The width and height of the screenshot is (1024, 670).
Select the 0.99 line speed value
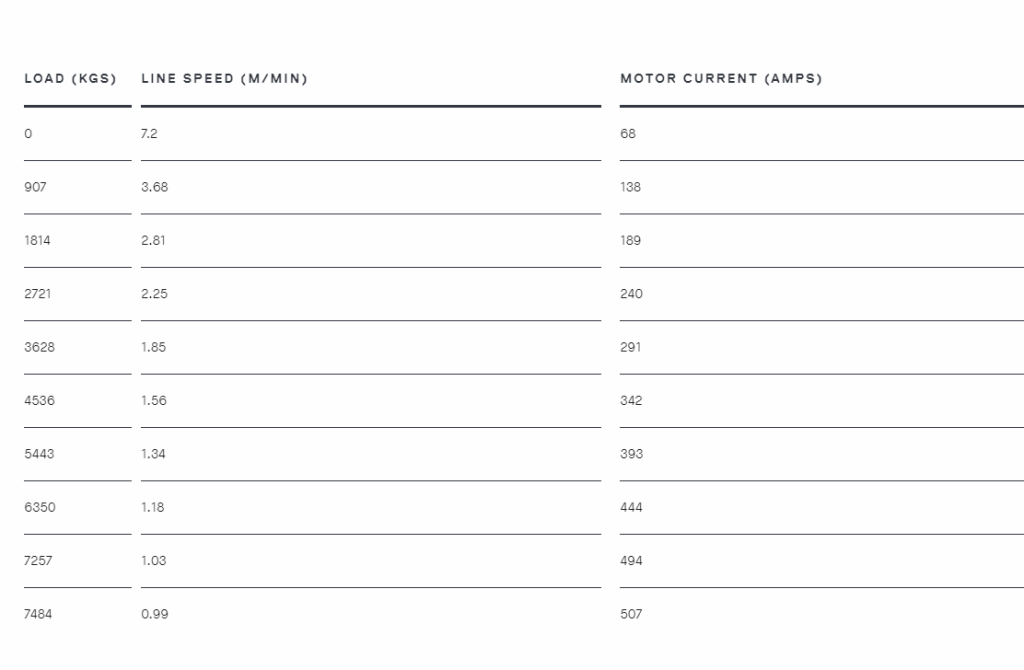click(x=155, y=614)
